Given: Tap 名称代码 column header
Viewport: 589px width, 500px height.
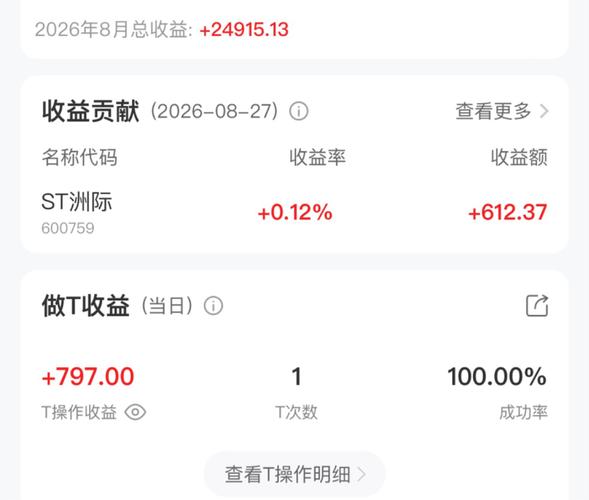Looking at the screenshot, I should pyautogui.click(x=79, y=157).
